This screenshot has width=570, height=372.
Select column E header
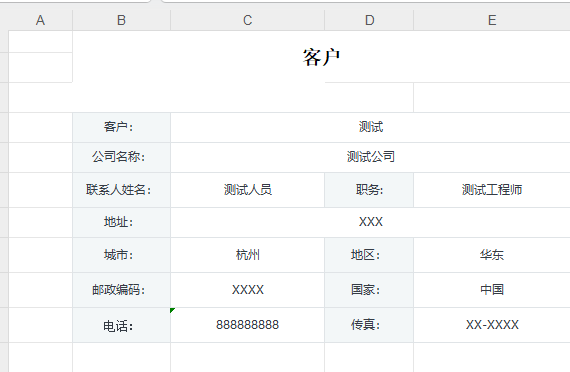pos(492,20)
